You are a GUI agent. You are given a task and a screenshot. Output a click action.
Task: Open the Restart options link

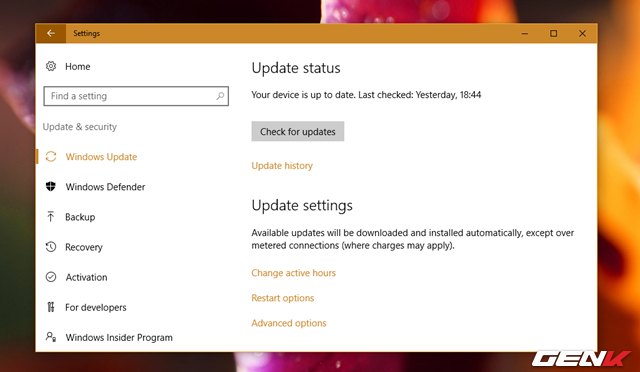(x=283, y=298)
